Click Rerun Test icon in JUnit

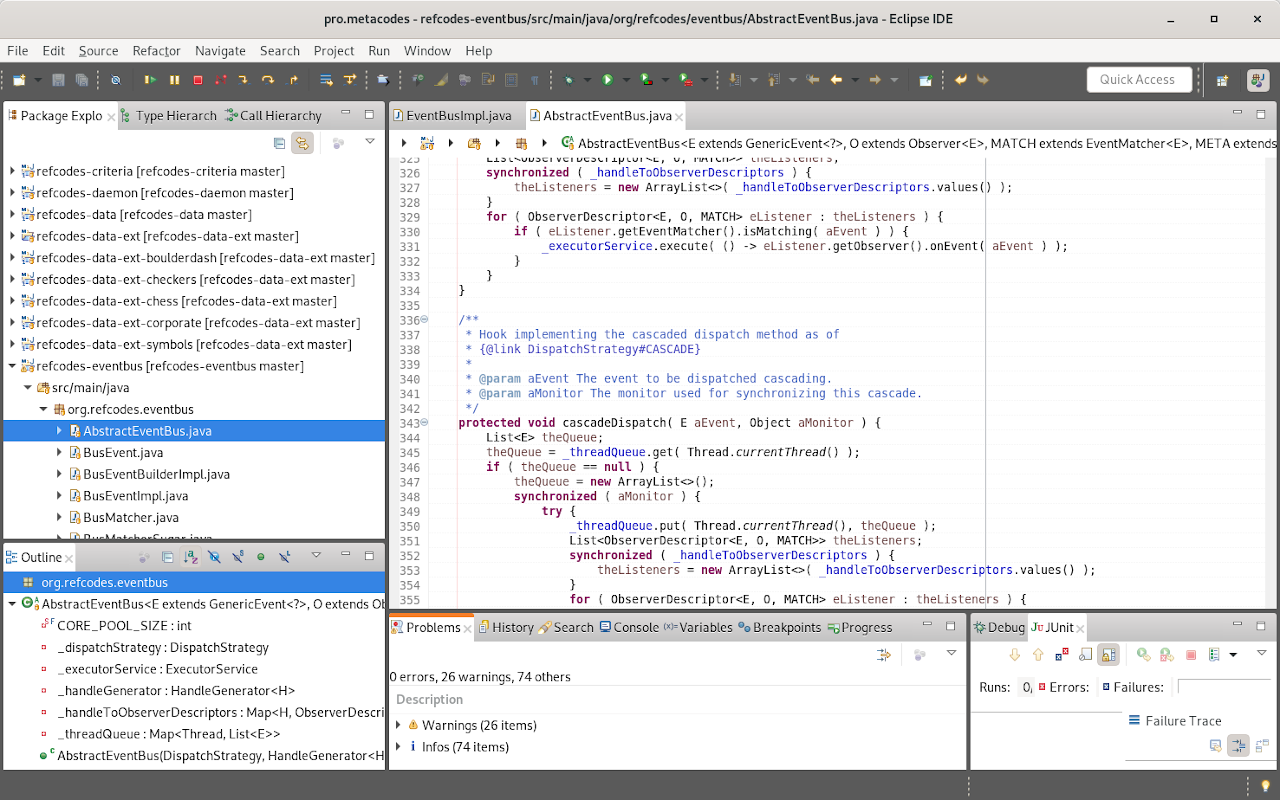coord(1144,655)
